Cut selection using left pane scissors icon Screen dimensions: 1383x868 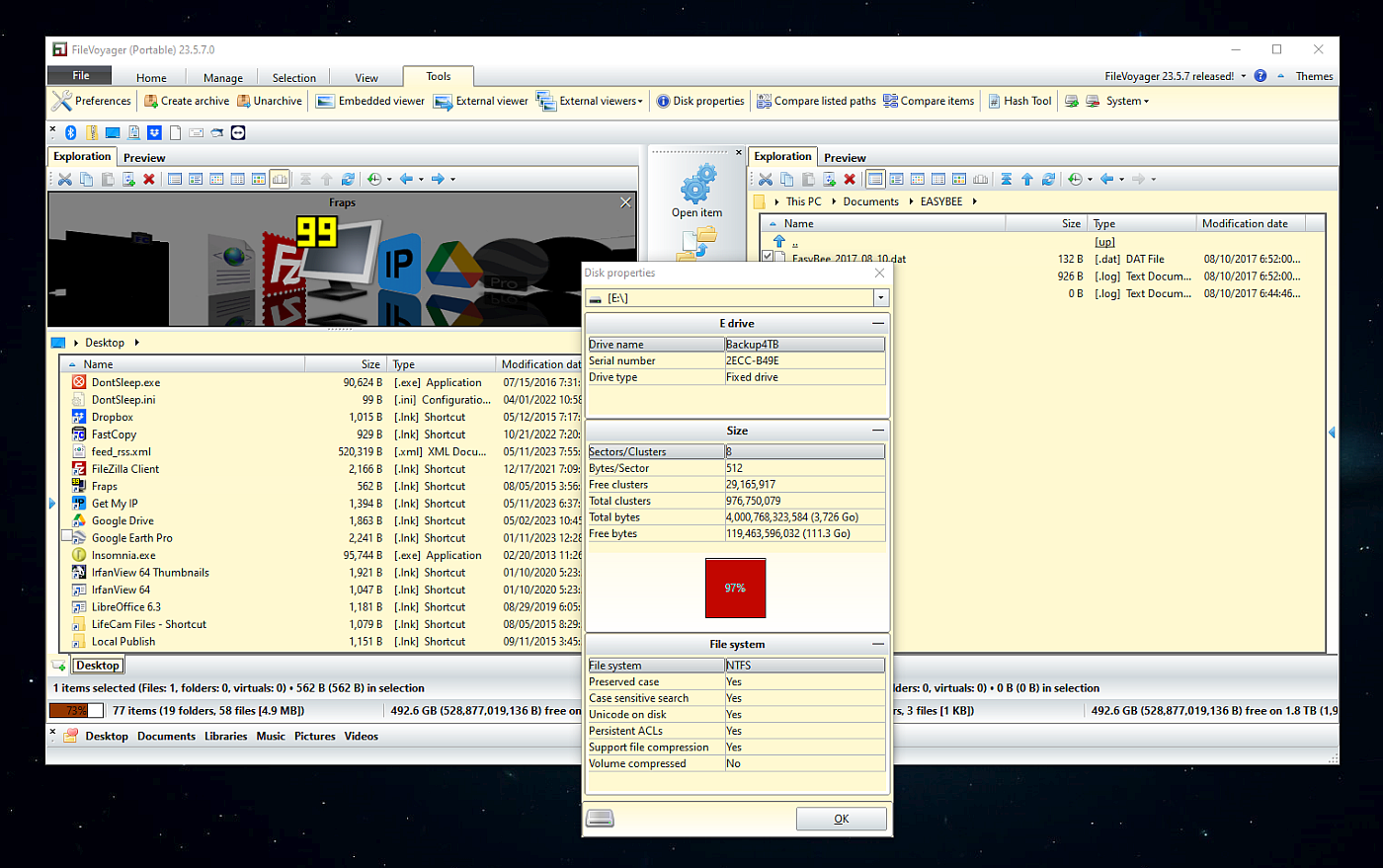point(65,179)
